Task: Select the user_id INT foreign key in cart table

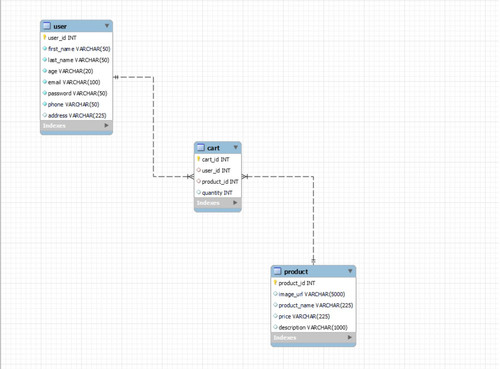Action: 218,170
